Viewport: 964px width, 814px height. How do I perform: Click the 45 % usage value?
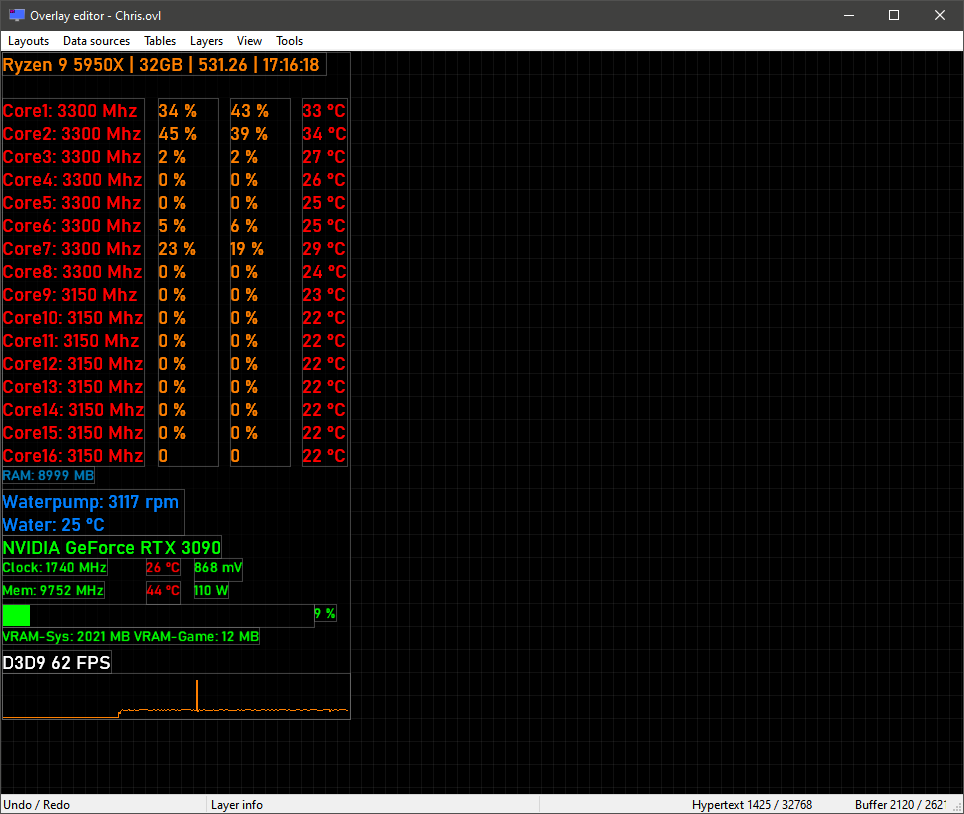click(177, 133)
